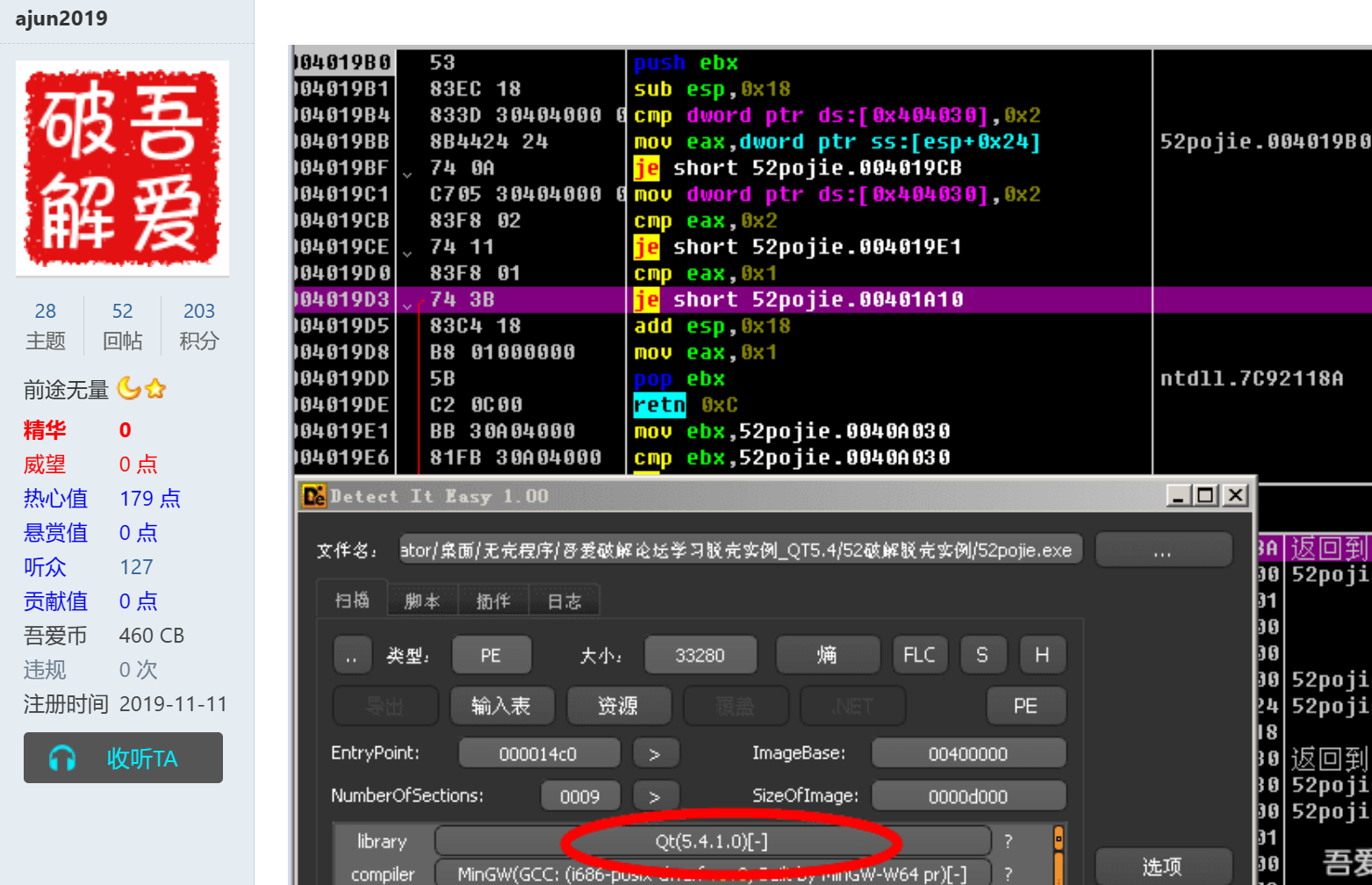Image resolution: width=1372 pixels, height=885 pixels.
Task: Switch to the 脚本 tab
Action: tap(422, 601)
